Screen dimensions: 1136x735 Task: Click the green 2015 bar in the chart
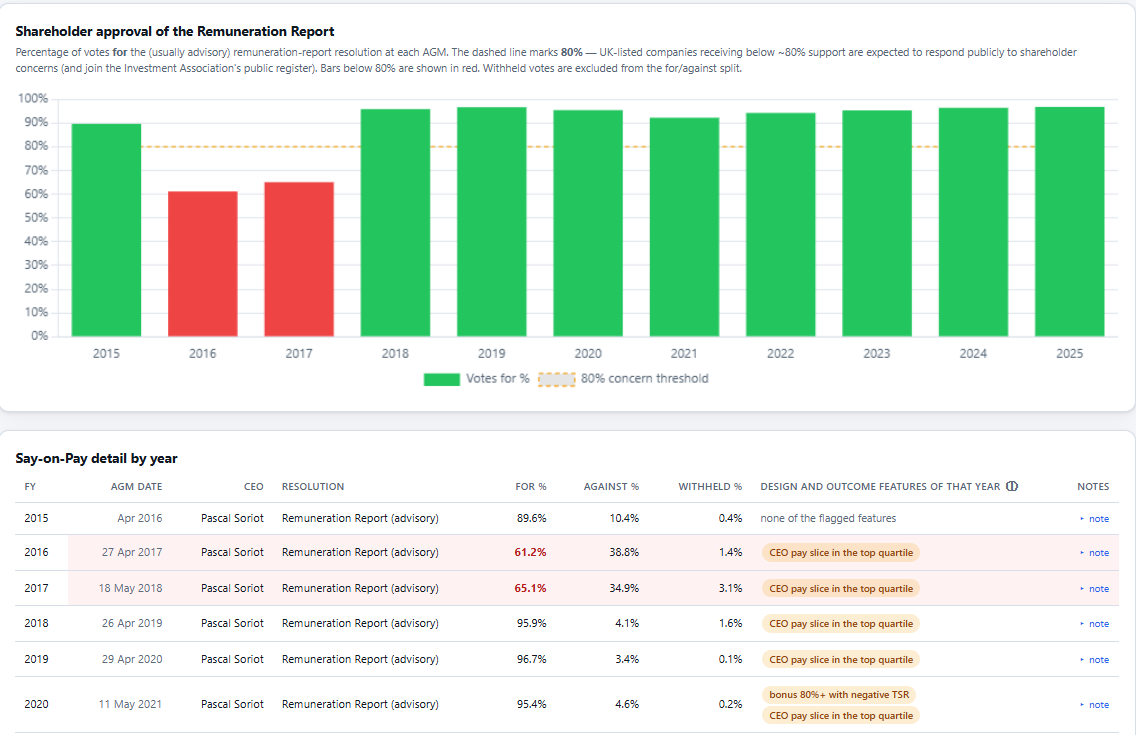click(106, 230)
